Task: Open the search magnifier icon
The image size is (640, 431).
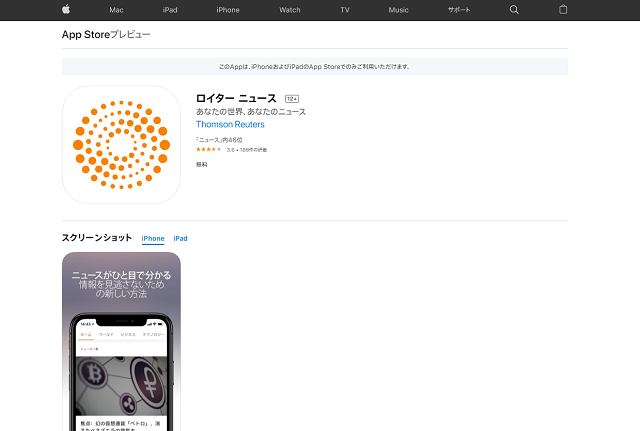Action: click(x=514, y=10)
